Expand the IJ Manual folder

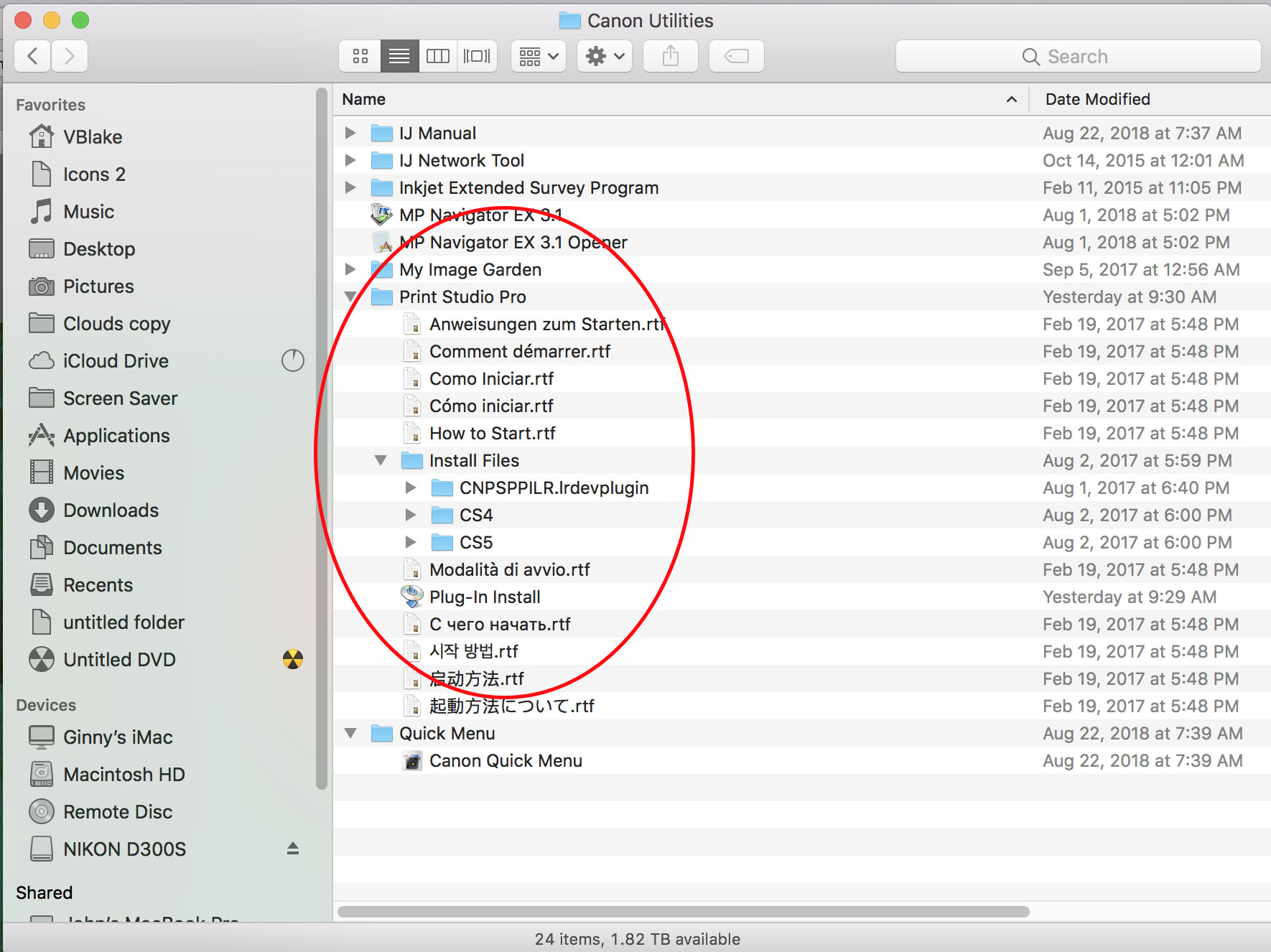click(350, 133)
